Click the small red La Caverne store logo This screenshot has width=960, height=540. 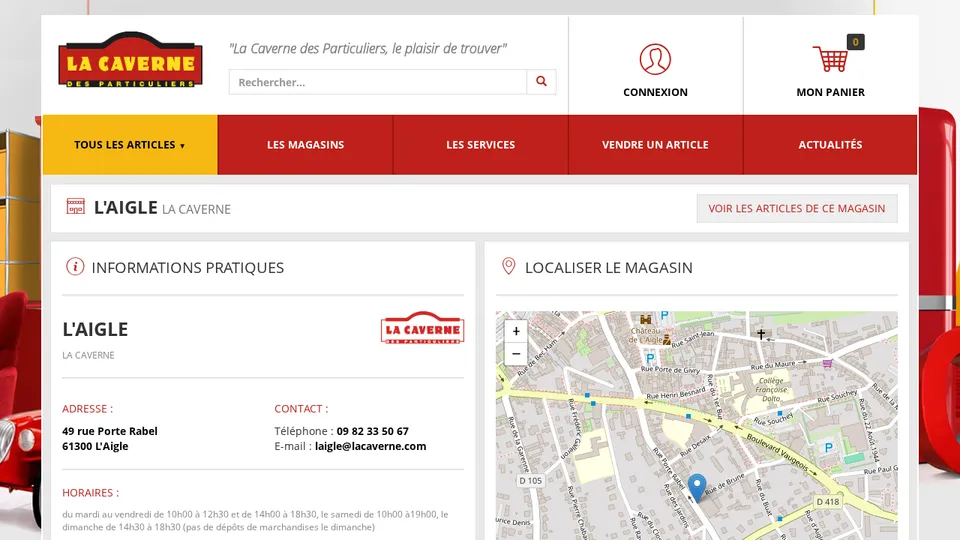coord(422,328)
